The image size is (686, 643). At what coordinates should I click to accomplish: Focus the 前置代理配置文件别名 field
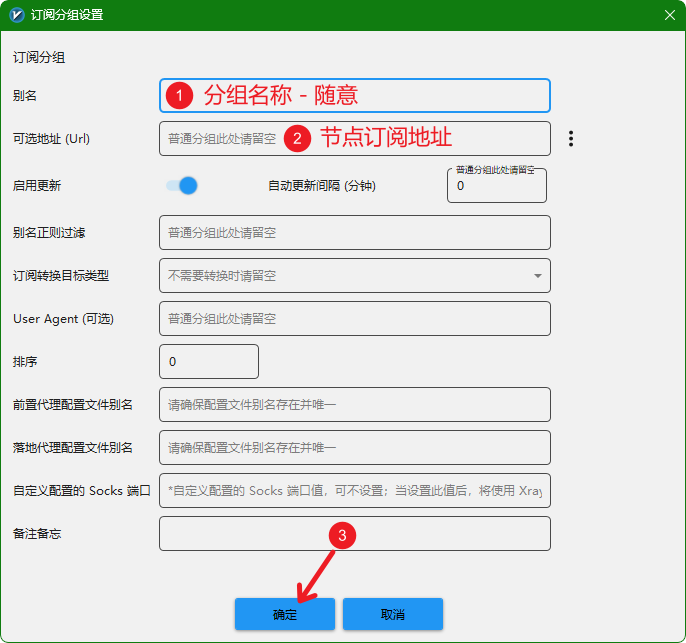pyautogui.click(x=355, y=405)
